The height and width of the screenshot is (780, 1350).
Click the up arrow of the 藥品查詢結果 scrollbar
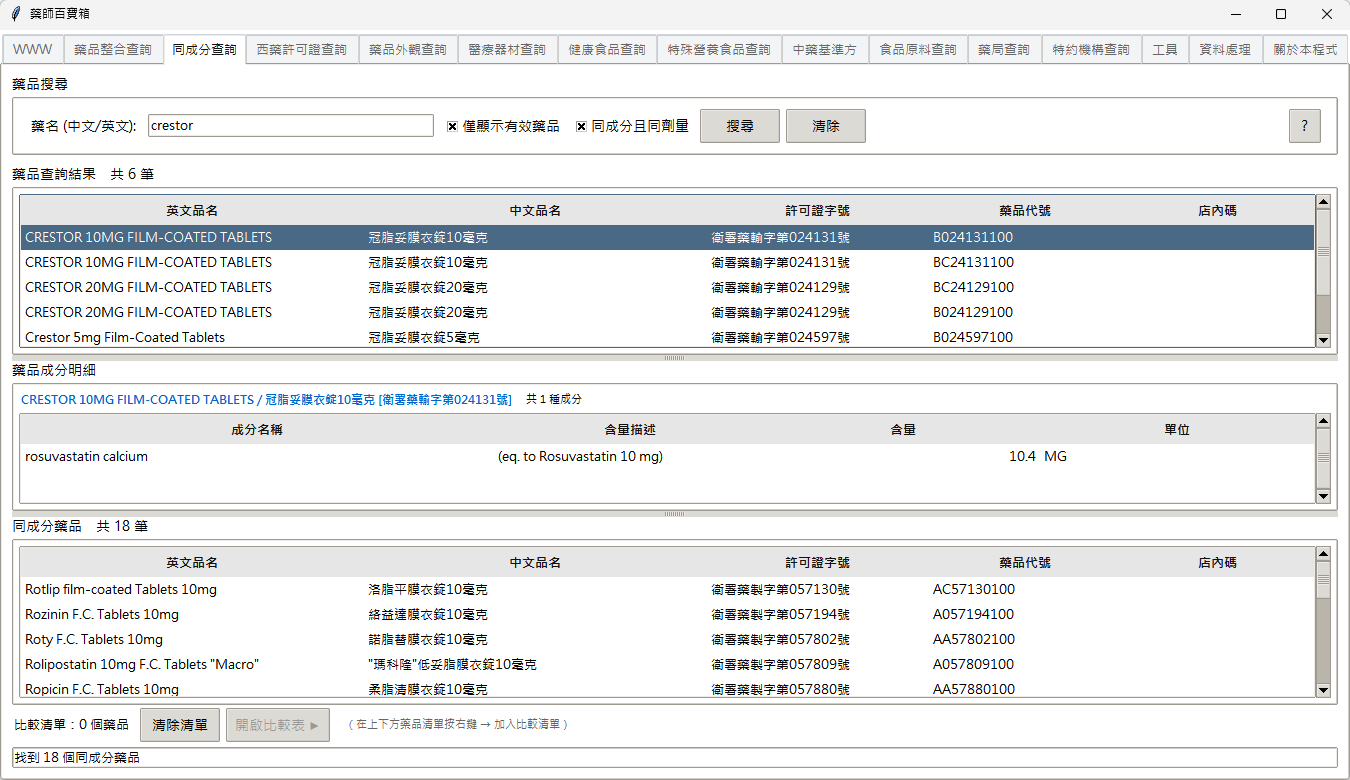[1323, 202]
